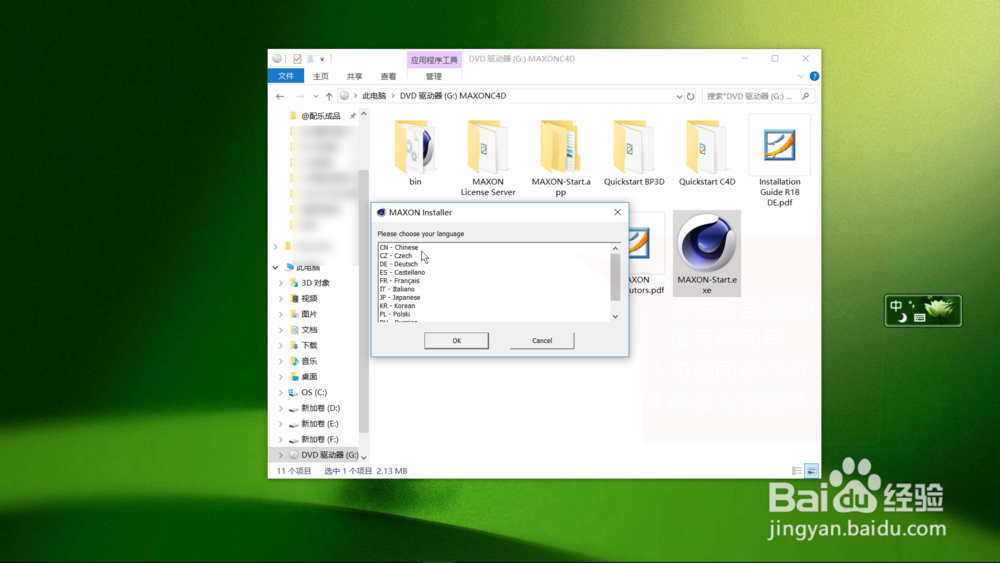The width and height of the screenshot is (1000, 563).
Task: Click Cancel in the MAXON Installer
Action: (542, 340)
